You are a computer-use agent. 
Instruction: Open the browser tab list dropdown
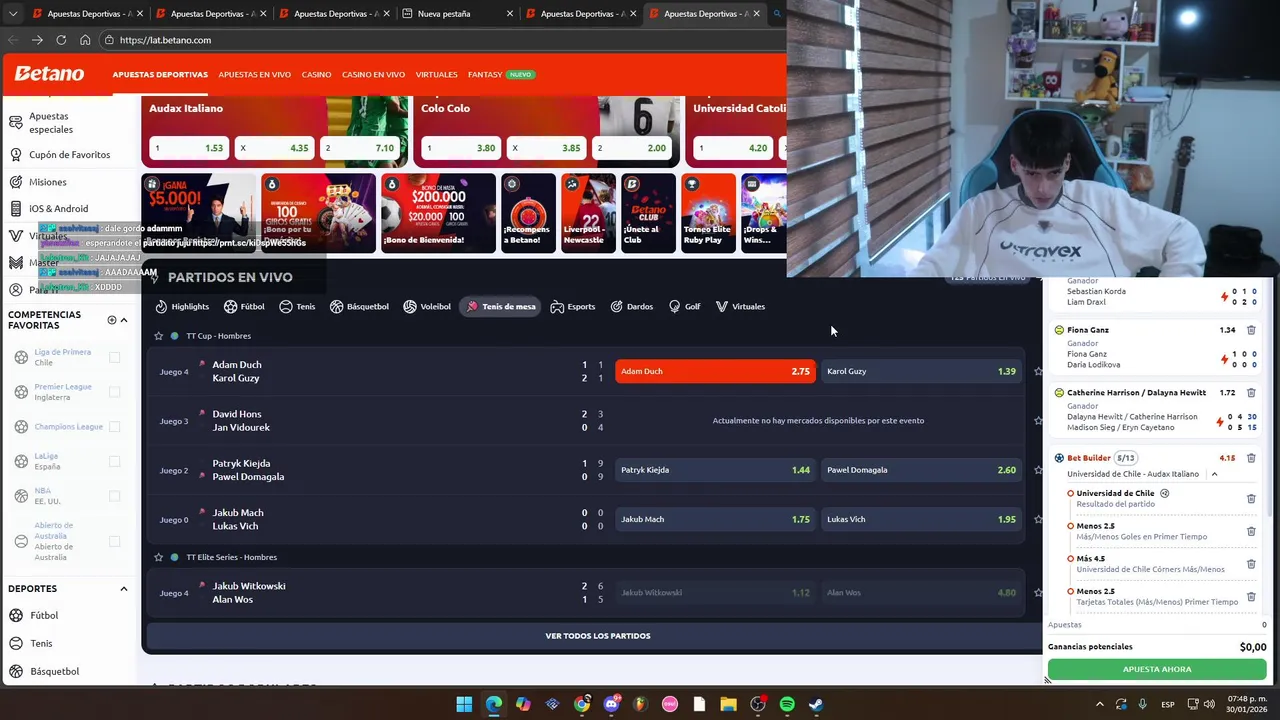point(13,14)
